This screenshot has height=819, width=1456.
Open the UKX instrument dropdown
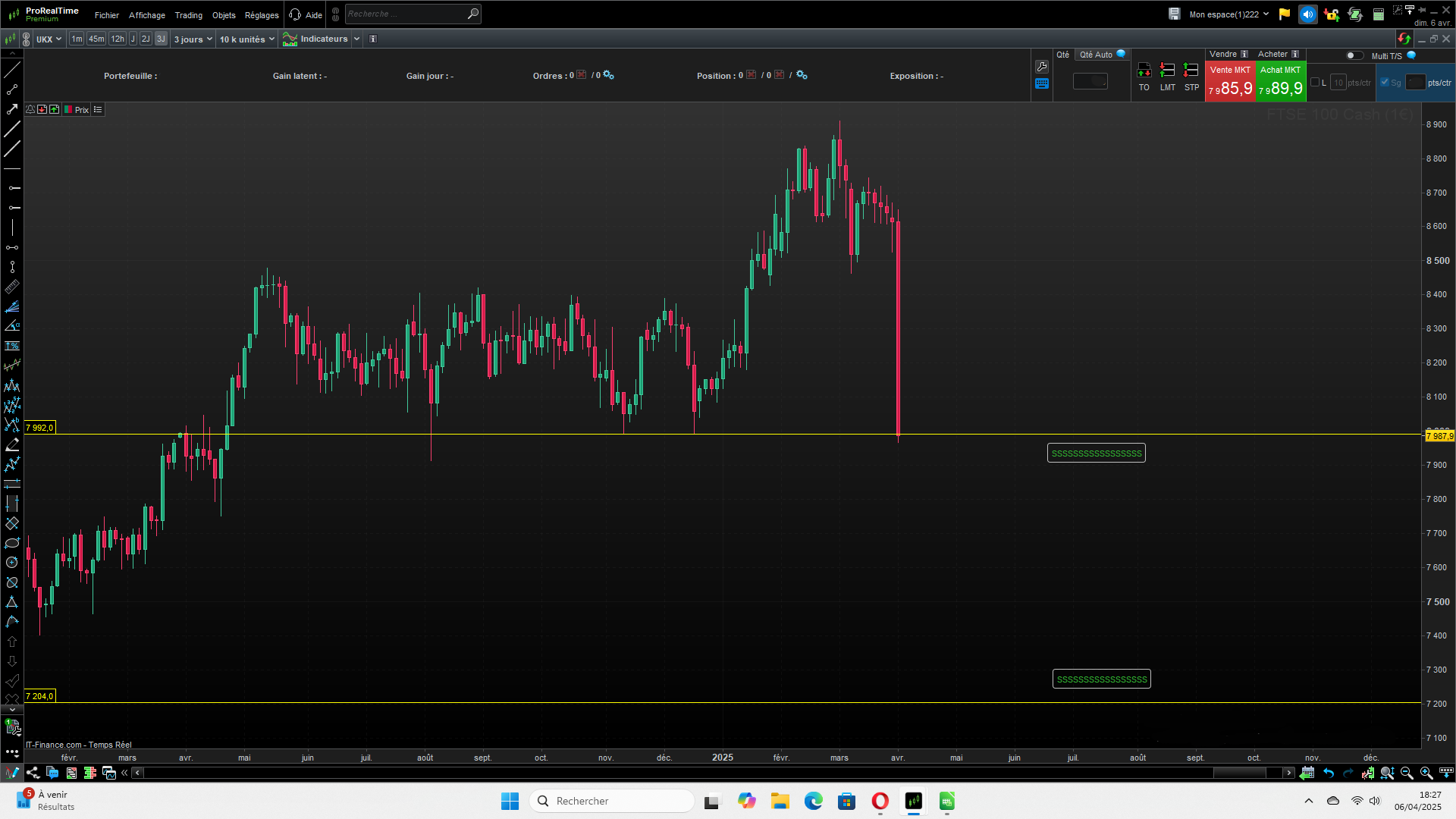click(49, 39)
